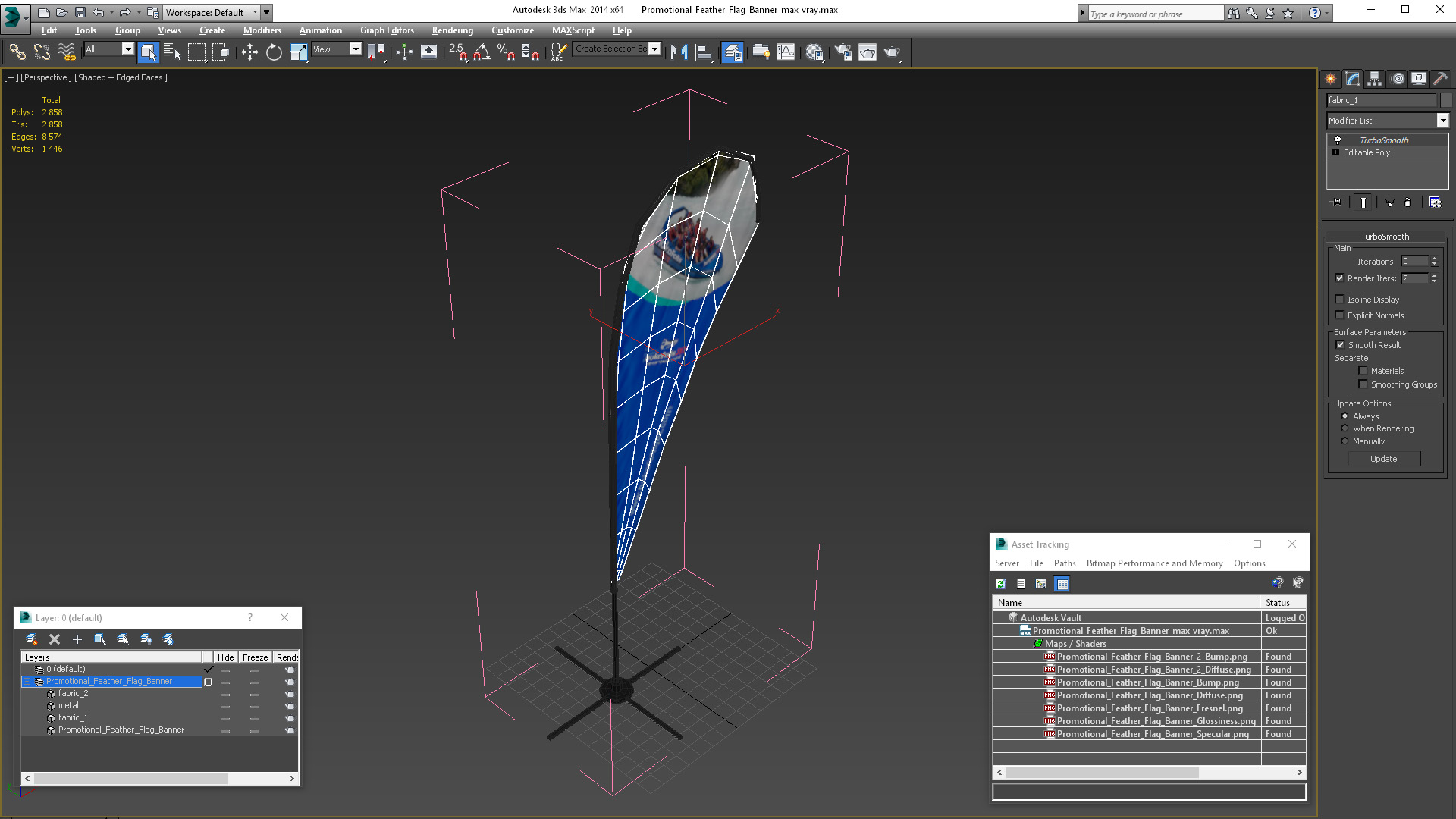This screenshot has height=819, width=1456.
Task: Click the fabric_1 object name field
Action: (x=1381, y=100)
